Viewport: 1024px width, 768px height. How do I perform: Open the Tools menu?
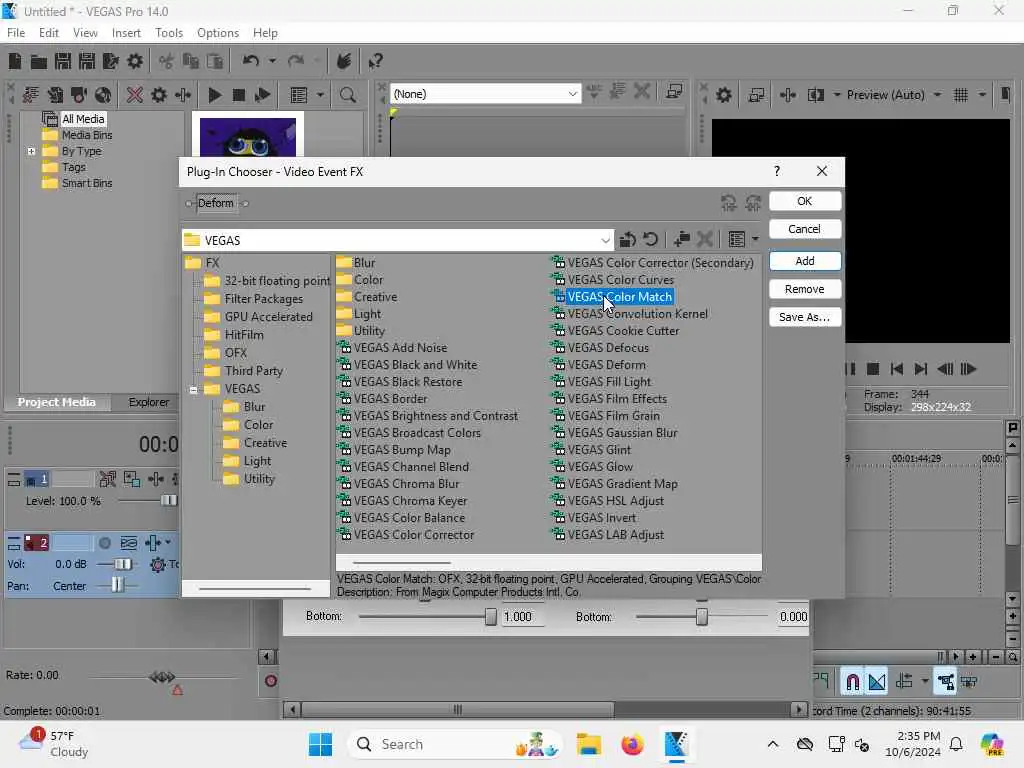[169, 33]
